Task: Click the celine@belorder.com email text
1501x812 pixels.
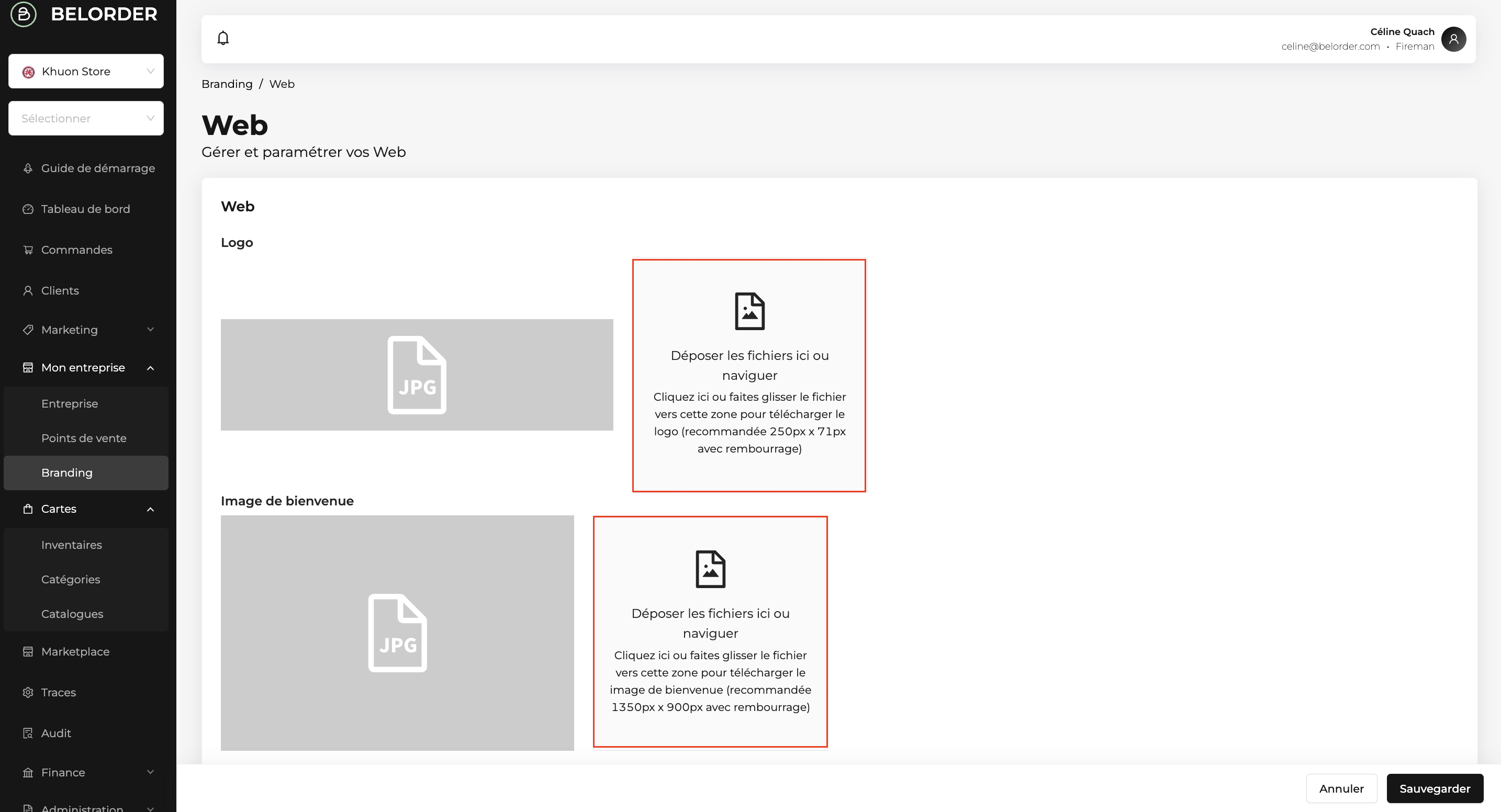Action: pyautogui.click(x=1330, y=47)
